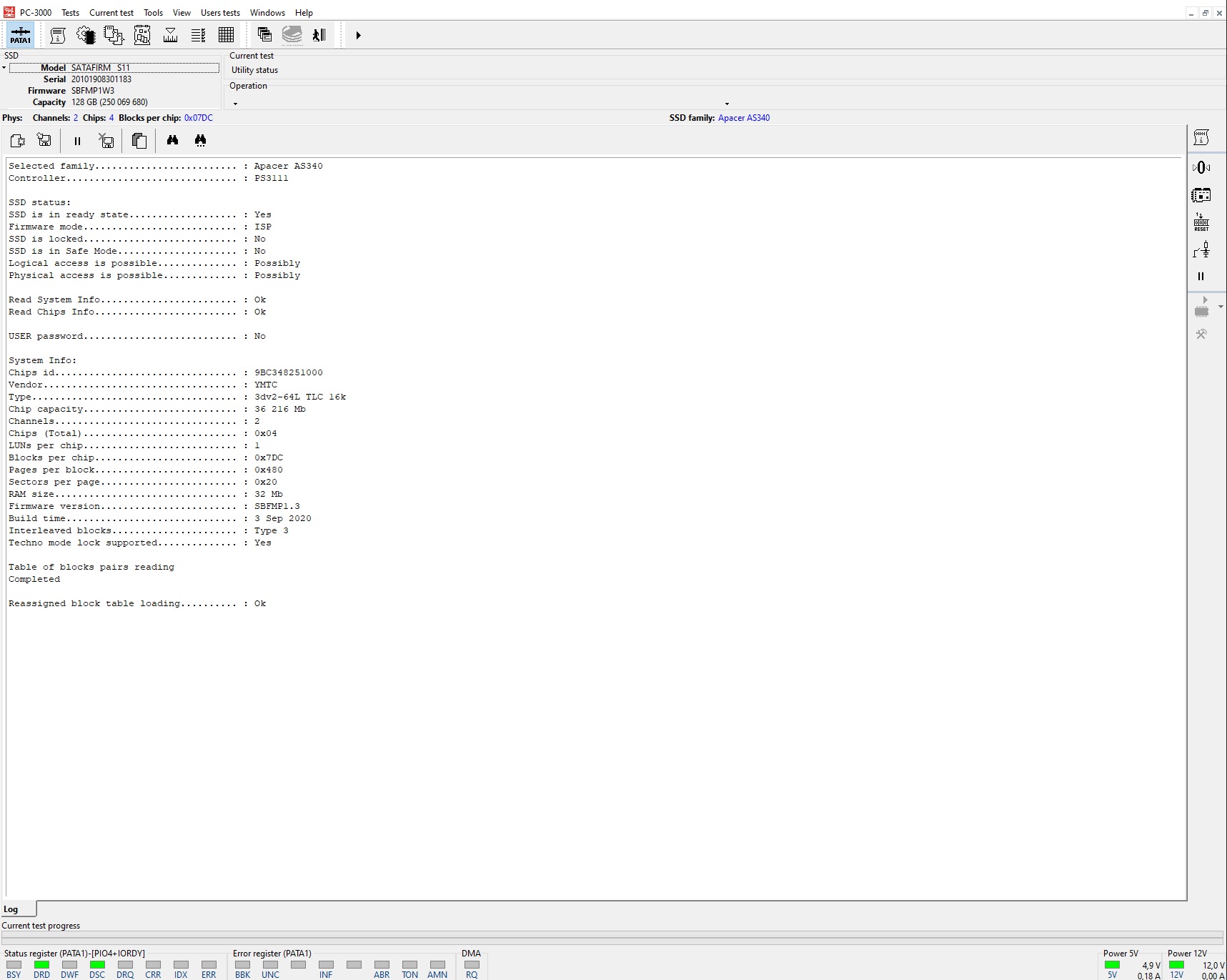Pause the log output

77,141
